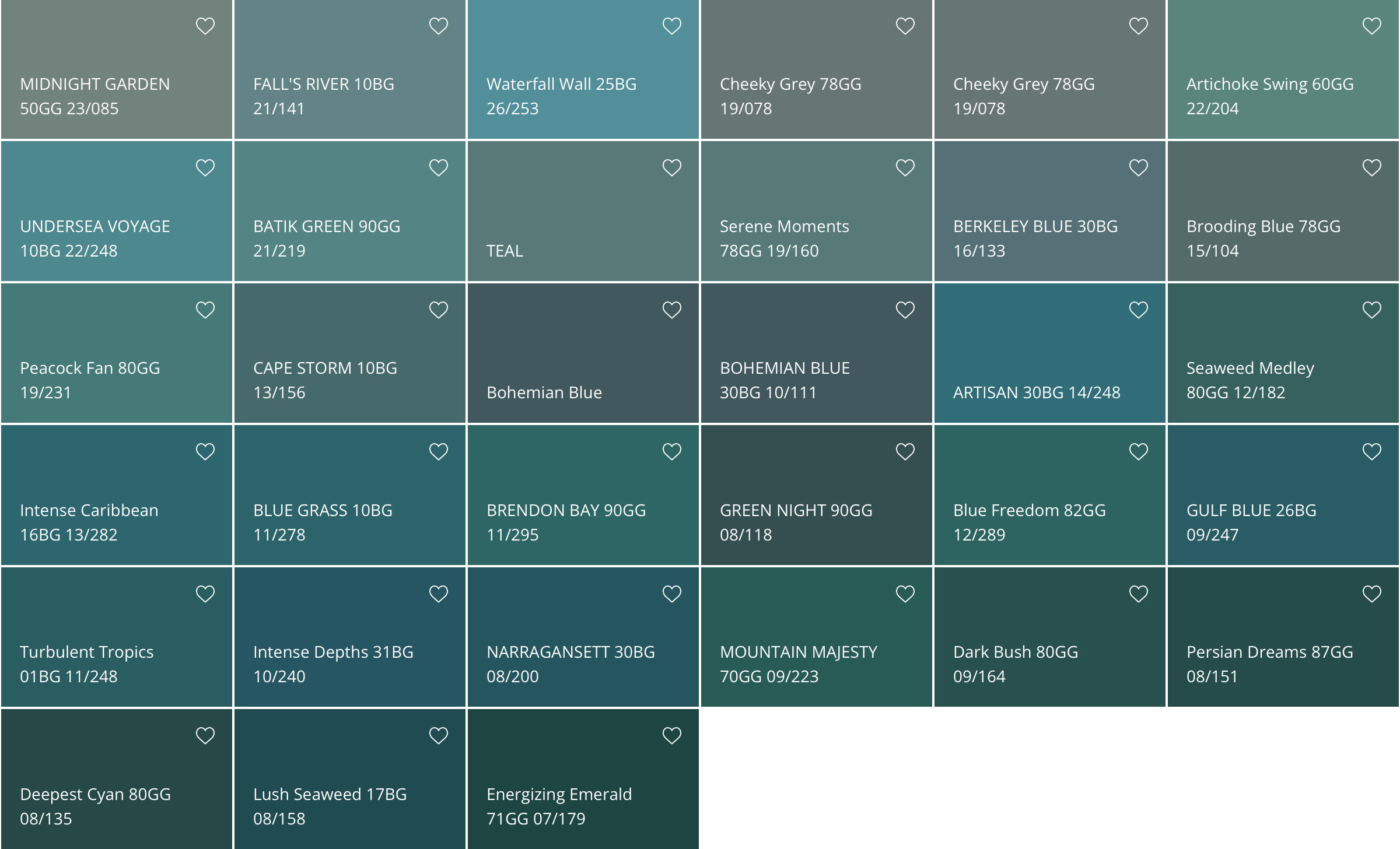Choose Cape Storm 10BG 13/156 swatch
Screen dimensions: 1400x849
(350, 353)
